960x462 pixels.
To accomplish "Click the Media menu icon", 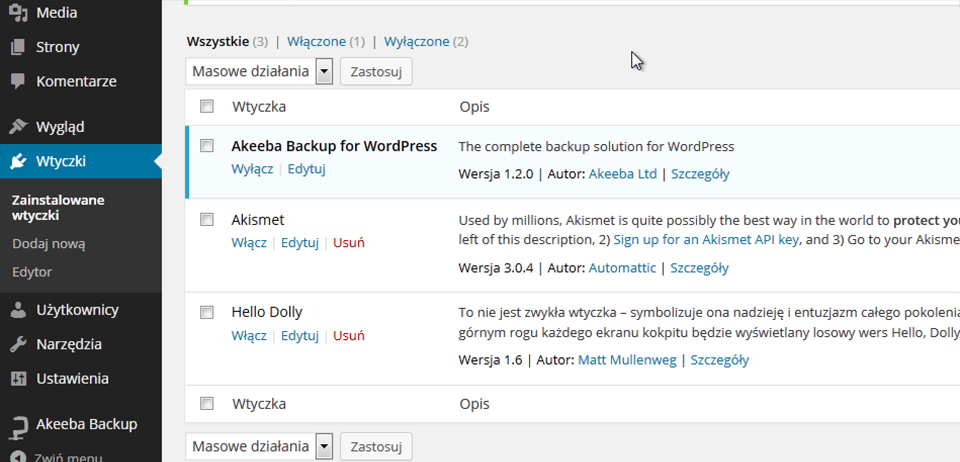I will 18,12.
